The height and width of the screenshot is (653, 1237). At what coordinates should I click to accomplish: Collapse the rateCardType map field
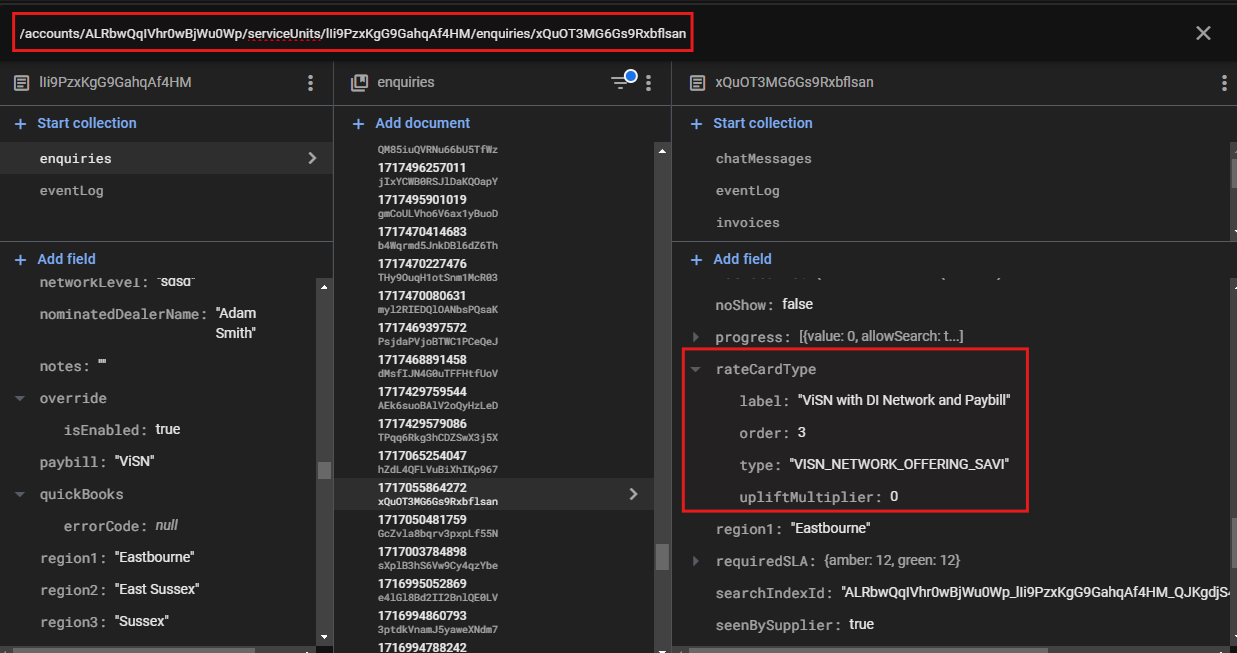coord(696,369)
